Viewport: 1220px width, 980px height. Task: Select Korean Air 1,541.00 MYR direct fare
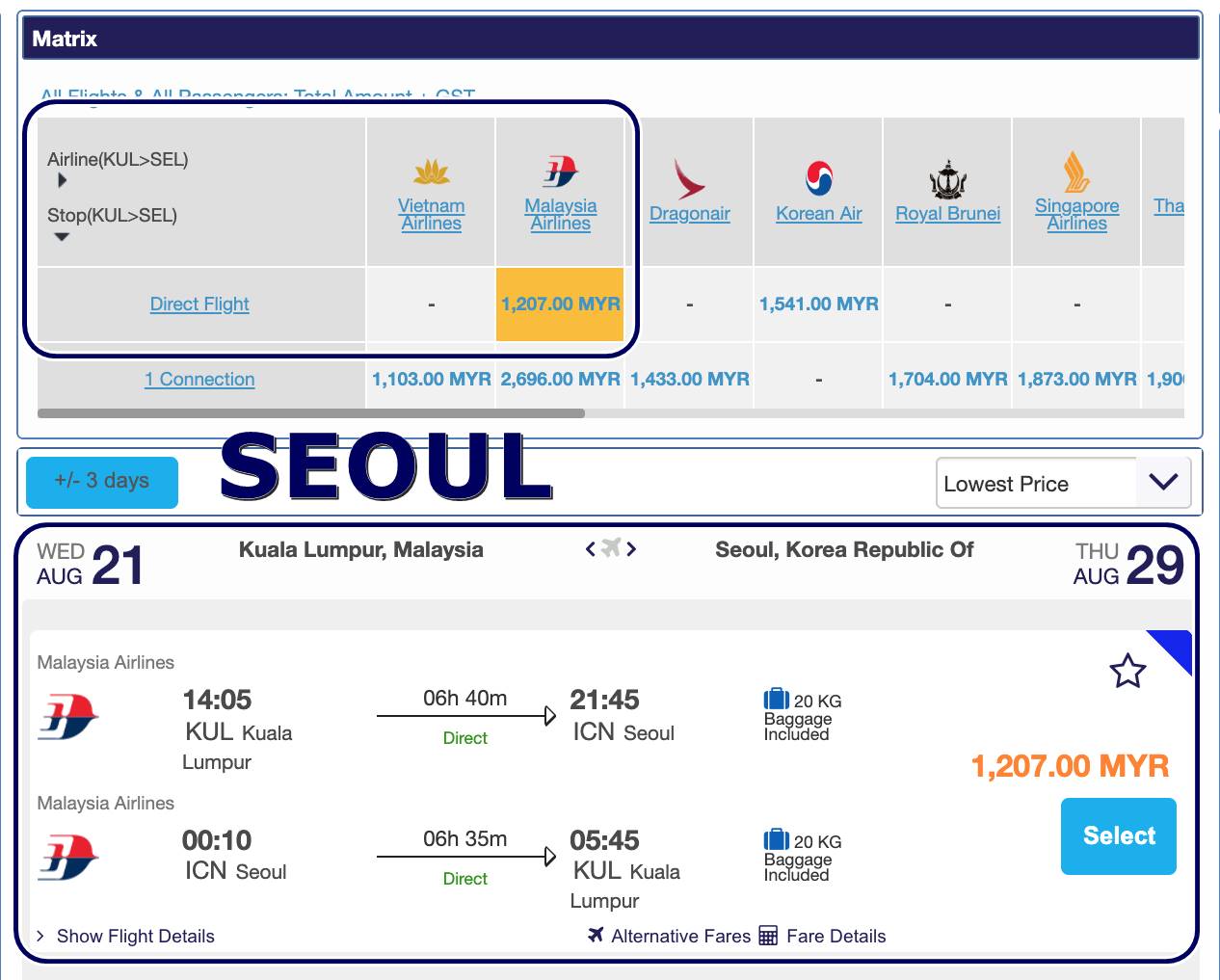tap(819, 305)
